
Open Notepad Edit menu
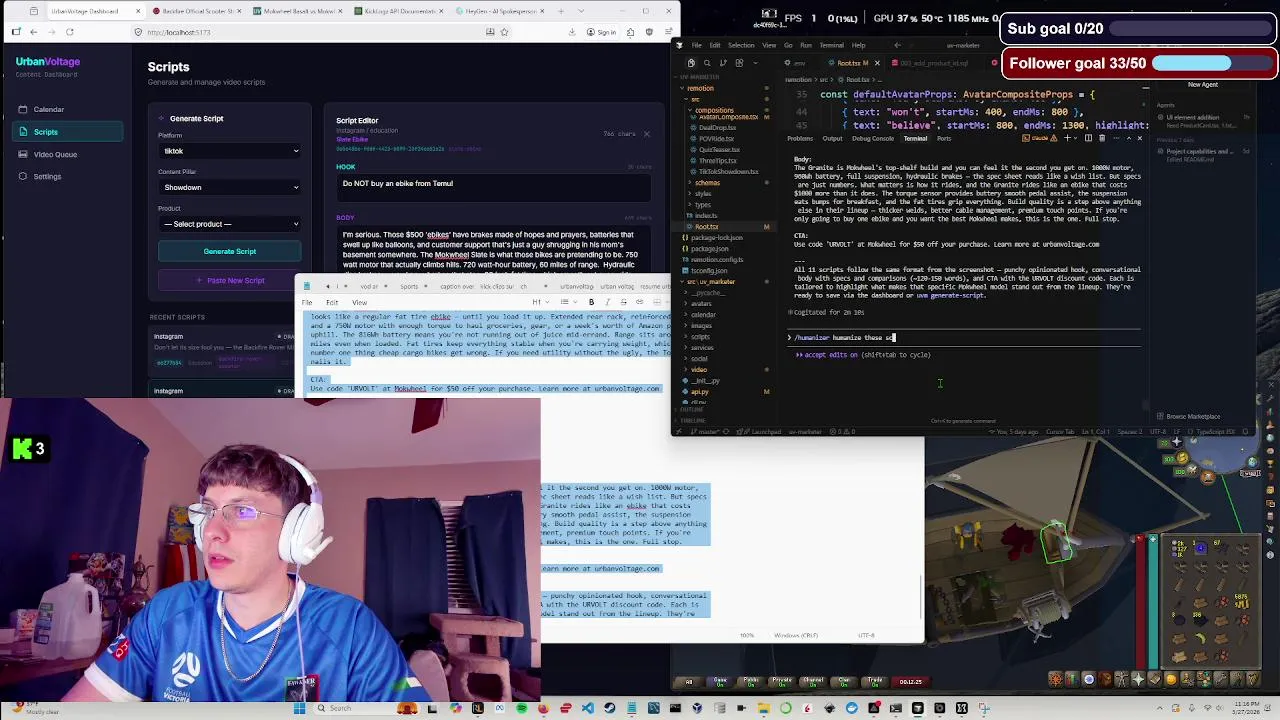tap(332, 302)
